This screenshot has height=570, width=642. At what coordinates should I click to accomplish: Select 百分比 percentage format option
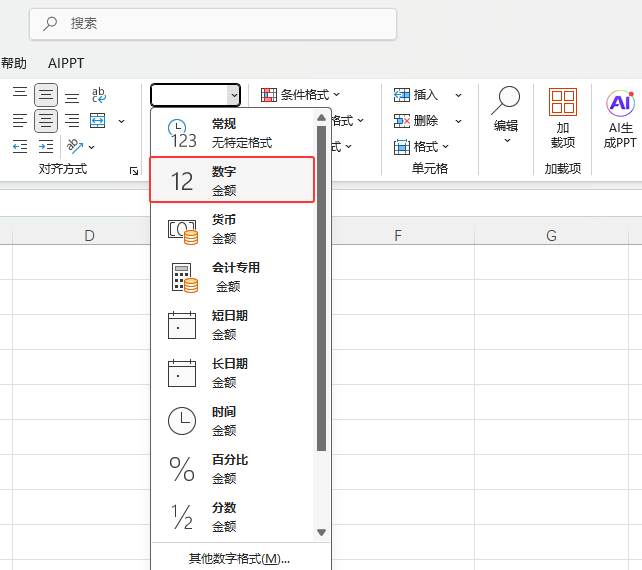(x=232, y=469)
